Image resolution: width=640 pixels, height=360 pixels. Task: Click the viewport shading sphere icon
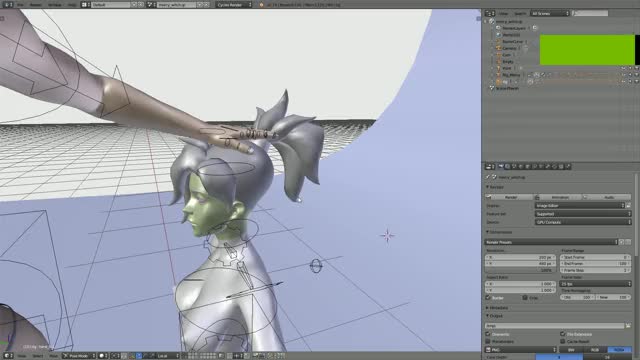pyautogui.click(x=102, y=356)
